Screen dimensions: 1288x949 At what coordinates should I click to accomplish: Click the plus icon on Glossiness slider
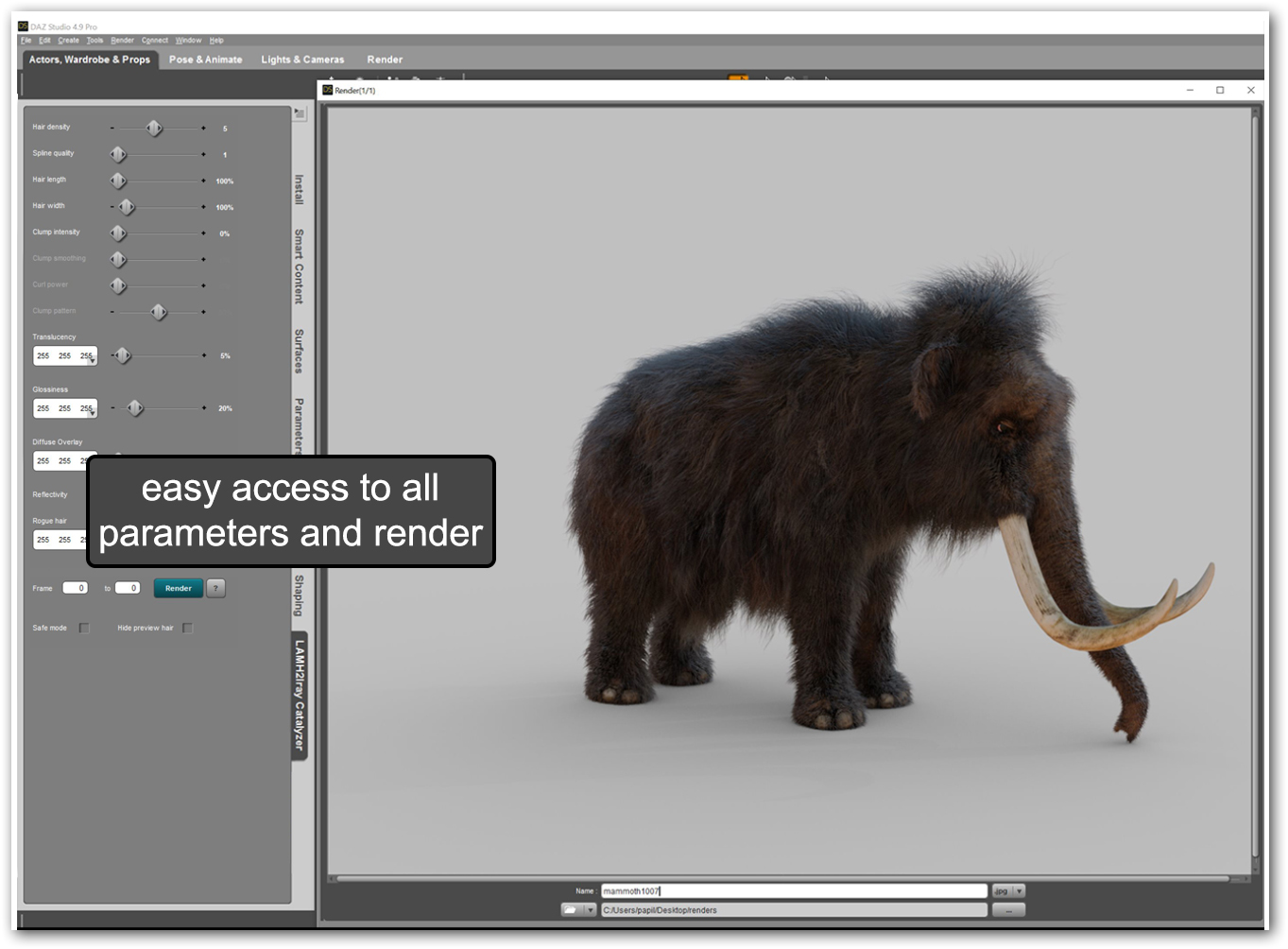203,408
